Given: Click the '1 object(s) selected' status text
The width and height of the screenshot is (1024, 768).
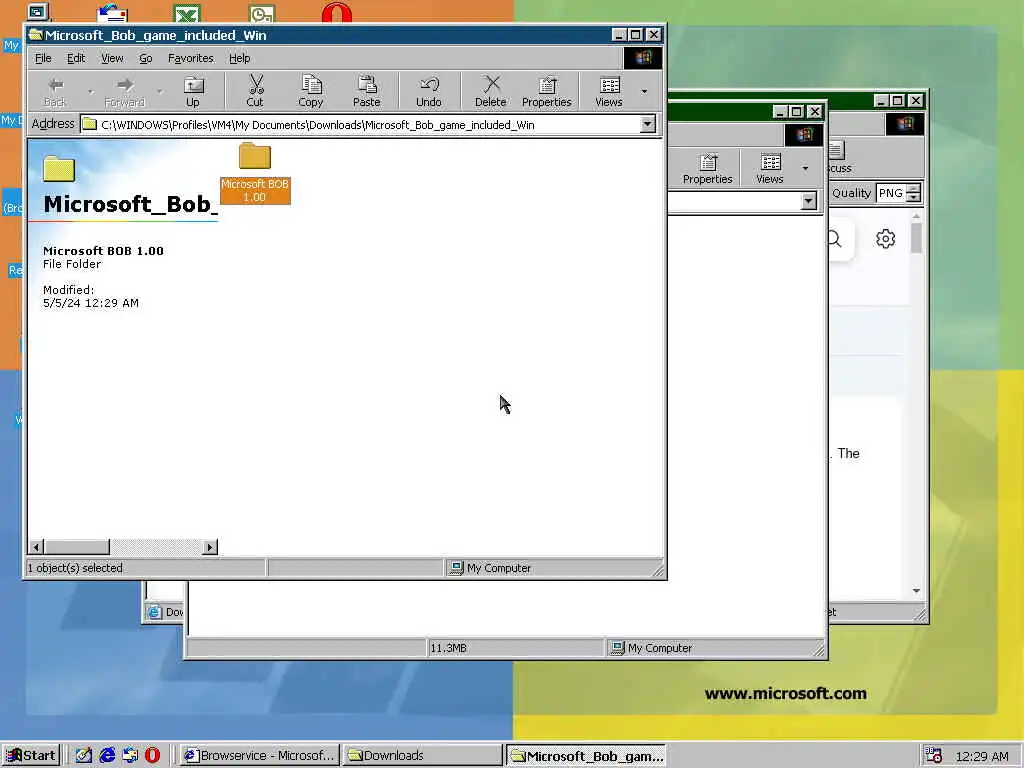Looking at the screenshot, I should point(75,568).
